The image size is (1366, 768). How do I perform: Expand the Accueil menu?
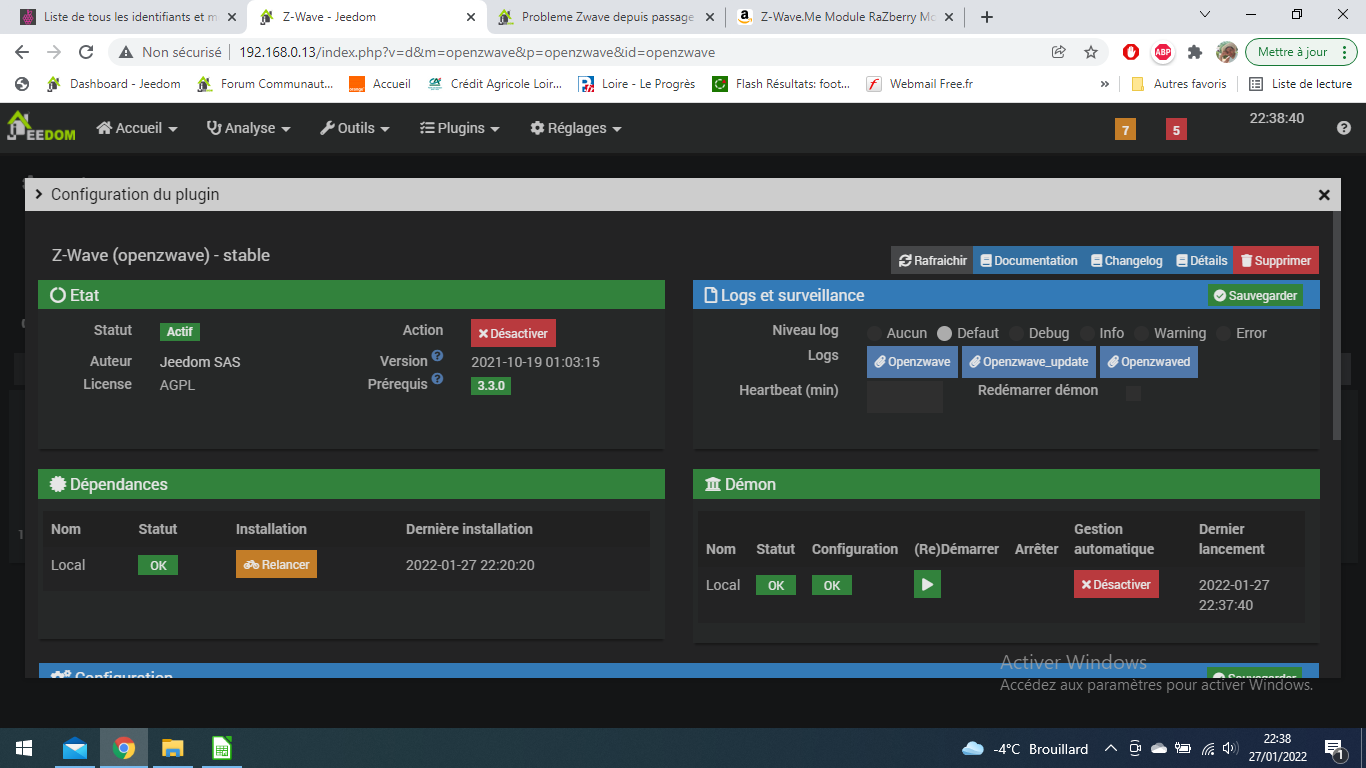pyautogui.click(x=137, y=128)
